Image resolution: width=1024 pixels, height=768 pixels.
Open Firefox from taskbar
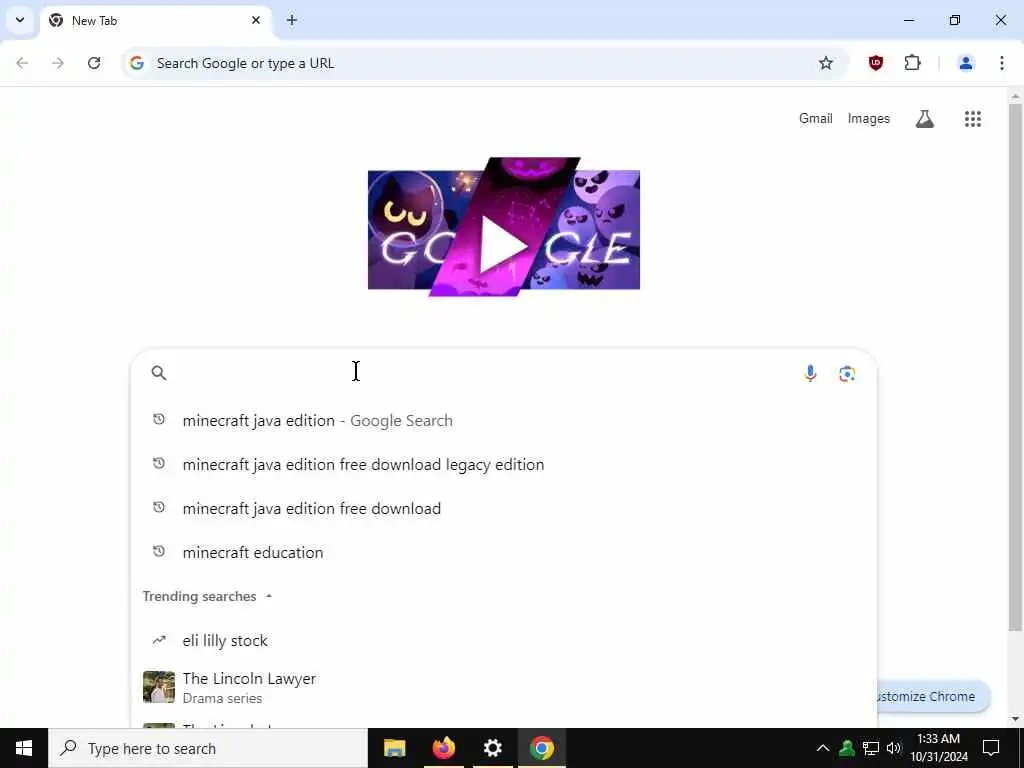(443, 748)
